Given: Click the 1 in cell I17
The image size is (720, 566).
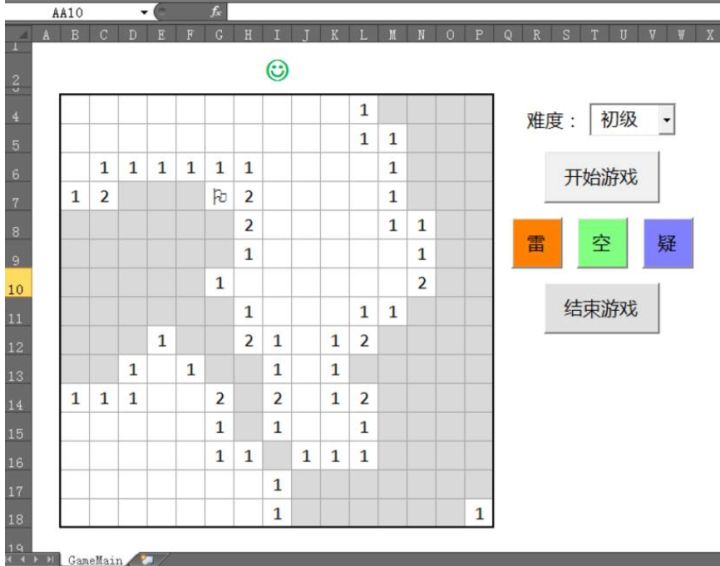Looking at the screenshot, I should pos(277,485).
